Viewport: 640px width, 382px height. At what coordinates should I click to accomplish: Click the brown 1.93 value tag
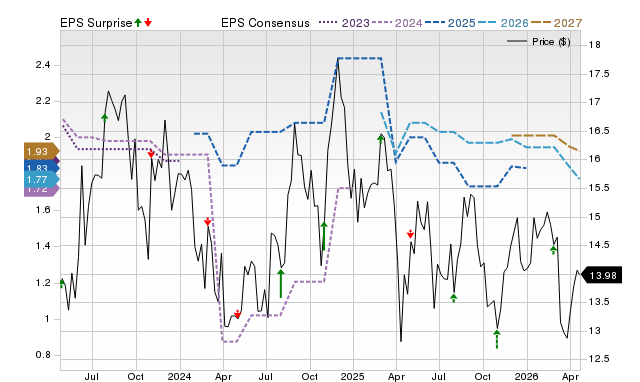41,151
